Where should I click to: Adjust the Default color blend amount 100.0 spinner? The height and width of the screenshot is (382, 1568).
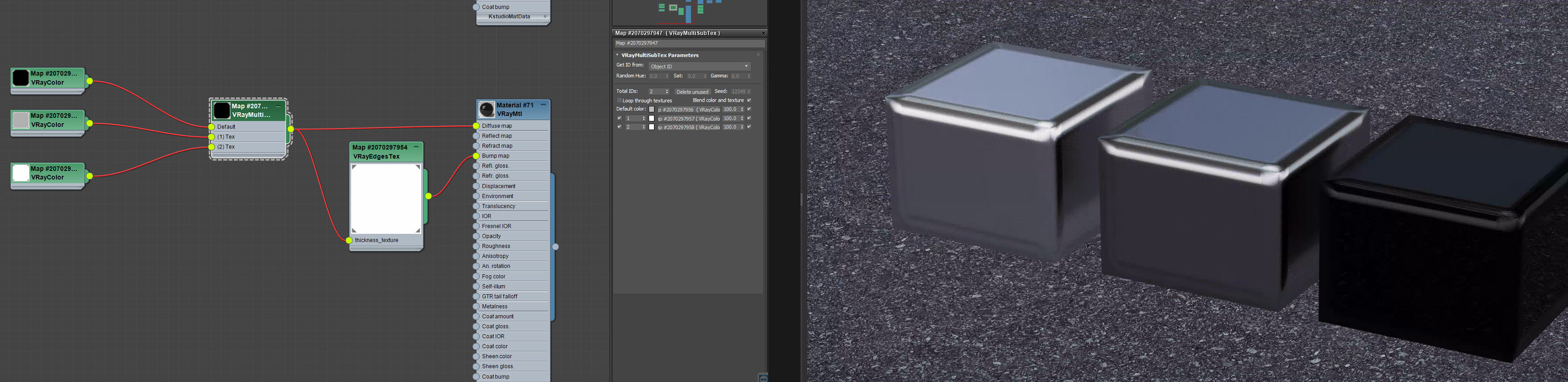[x=742, y=109]
